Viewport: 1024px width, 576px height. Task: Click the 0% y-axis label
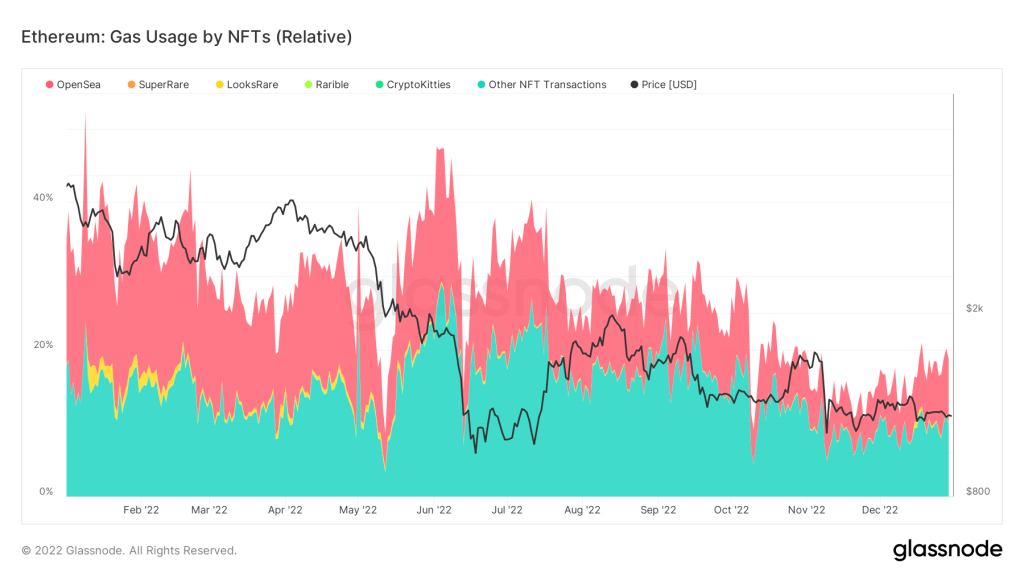(46, 492)
